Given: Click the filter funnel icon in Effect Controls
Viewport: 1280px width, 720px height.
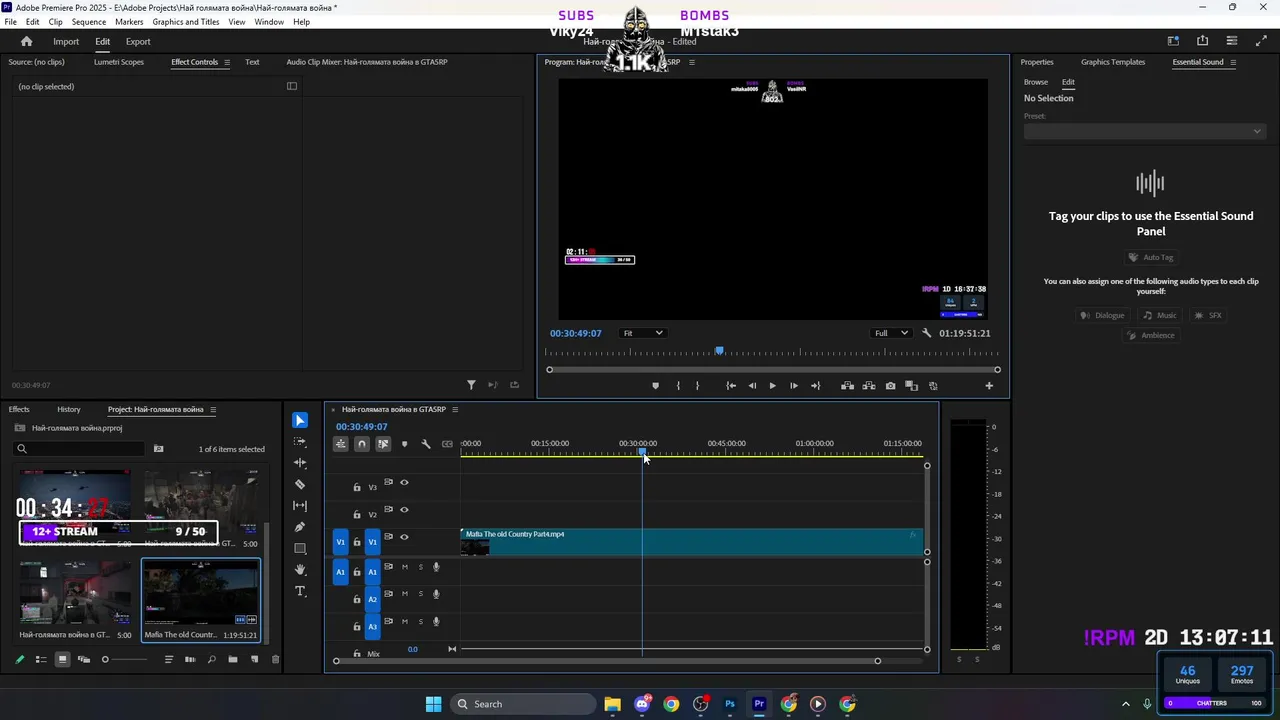Looking at the screenshot, I should pyautogui.click(x=471, y=385).
